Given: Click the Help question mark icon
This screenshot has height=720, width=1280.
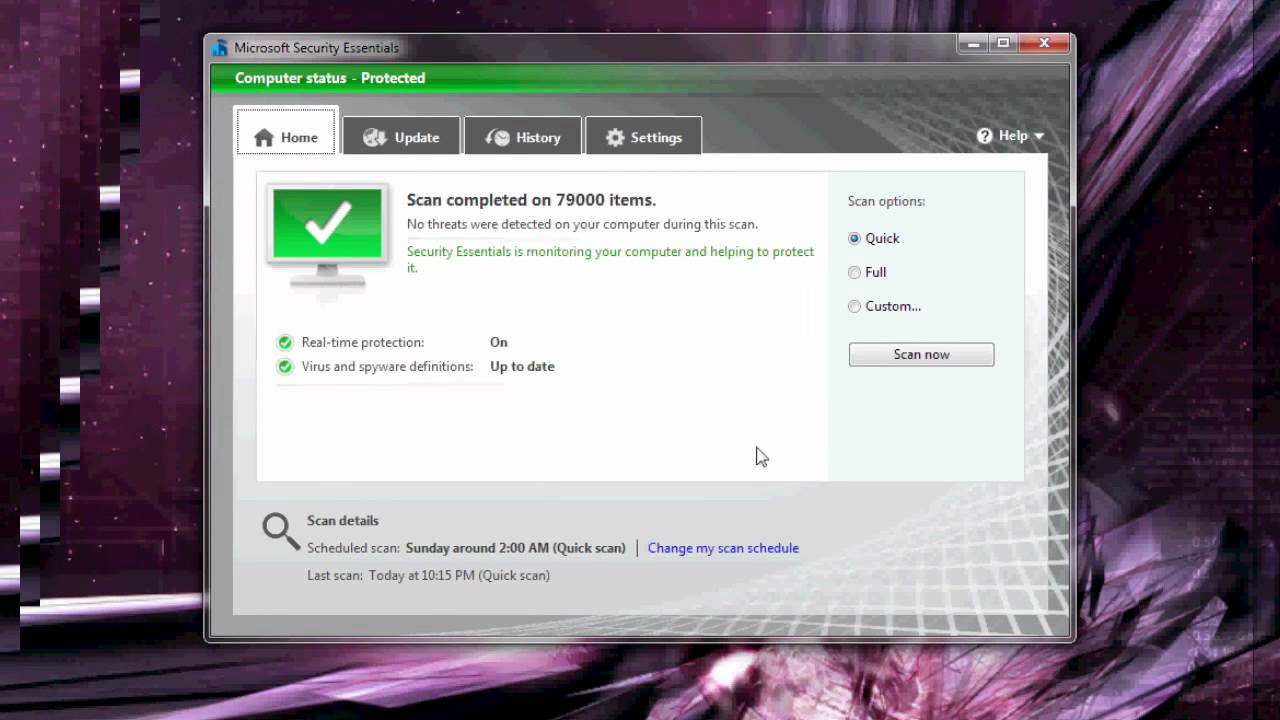Looking at the screenshot, I should (x=985, y=136).
